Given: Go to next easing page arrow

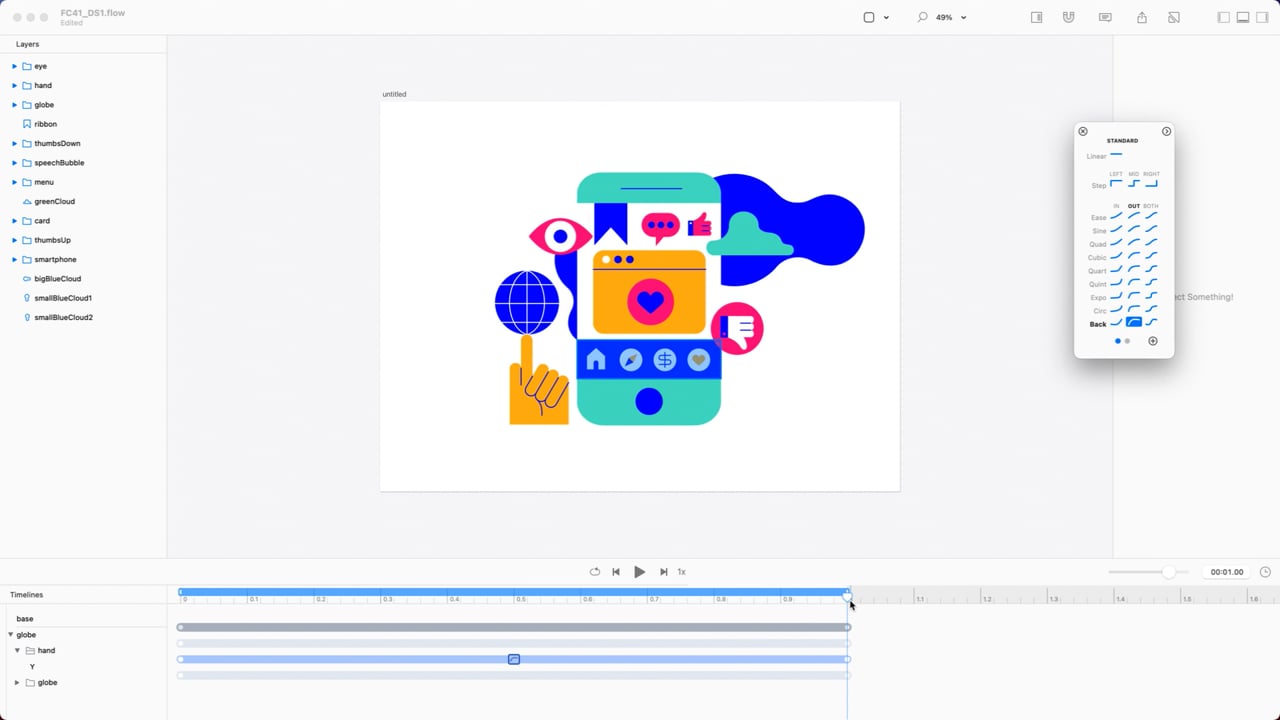Looking at the screenshot, I should 1166,131.
